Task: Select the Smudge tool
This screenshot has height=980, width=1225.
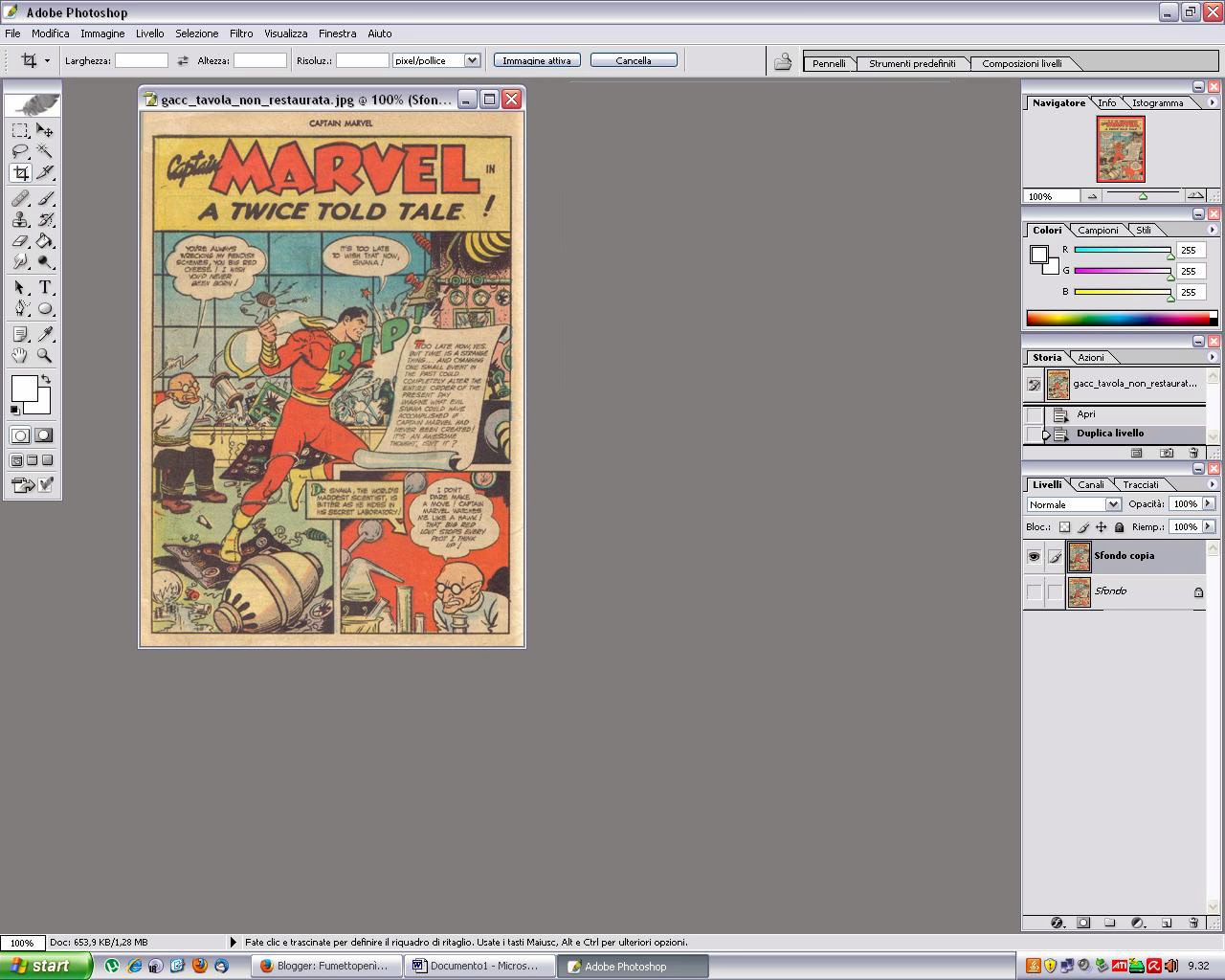Action: [x=20, y=261]
